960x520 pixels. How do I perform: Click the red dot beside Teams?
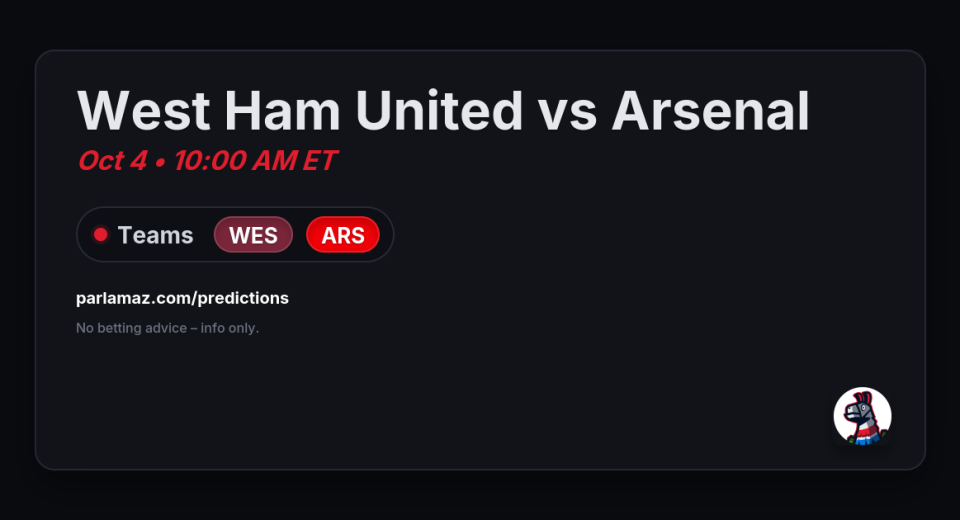click(x=100, y=235)
